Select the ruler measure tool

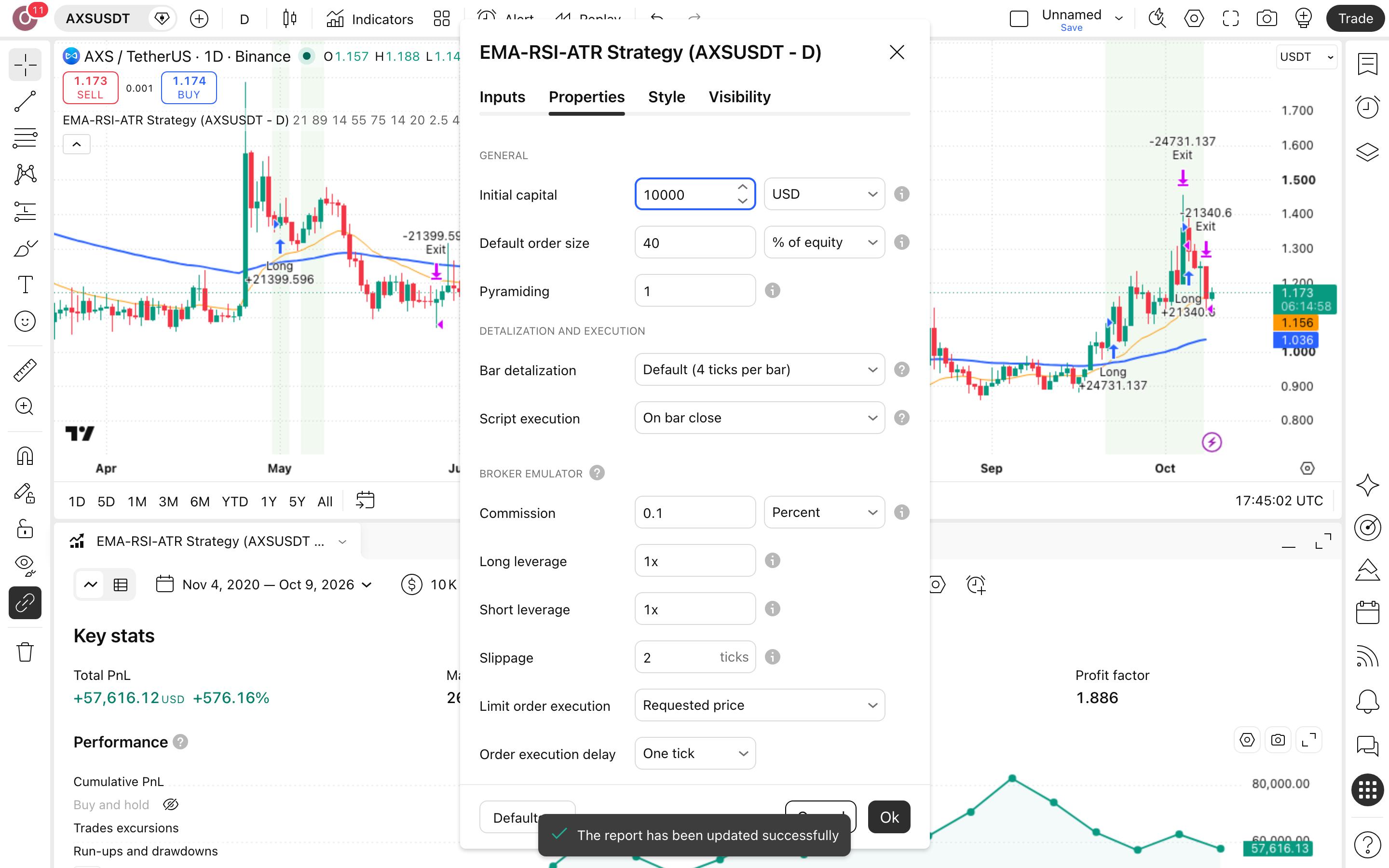click(x=25, y=370)
